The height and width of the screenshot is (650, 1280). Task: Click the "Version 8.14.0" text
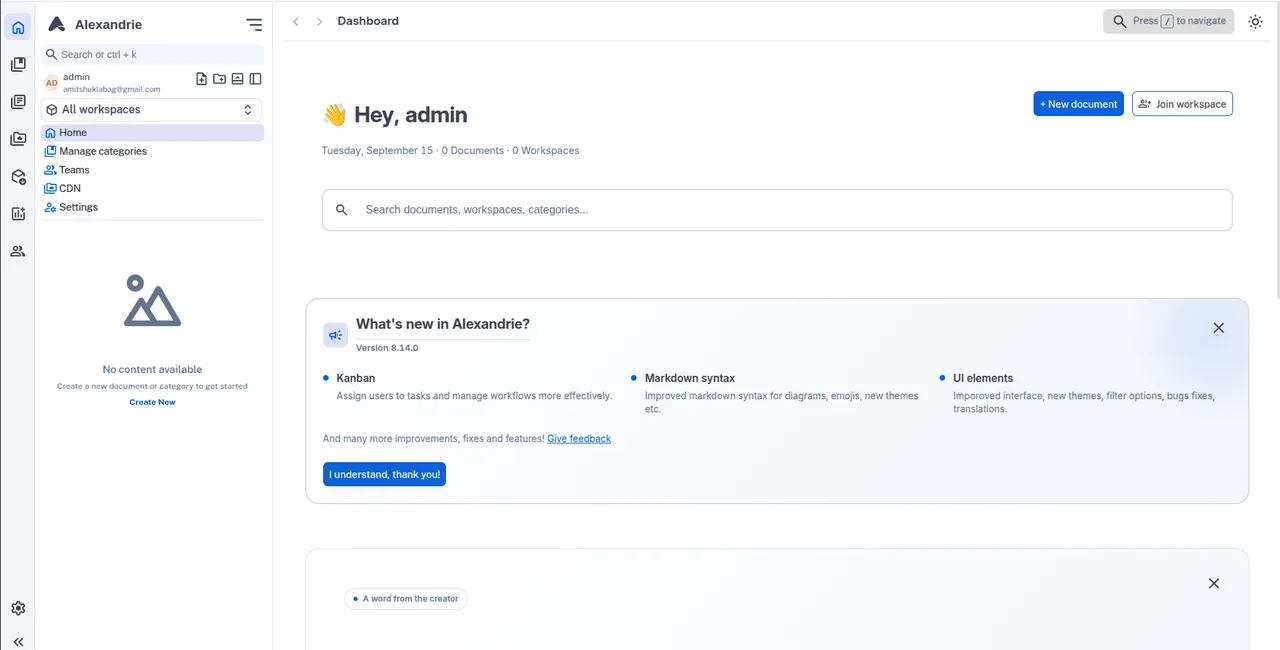(x=387, y=348)
